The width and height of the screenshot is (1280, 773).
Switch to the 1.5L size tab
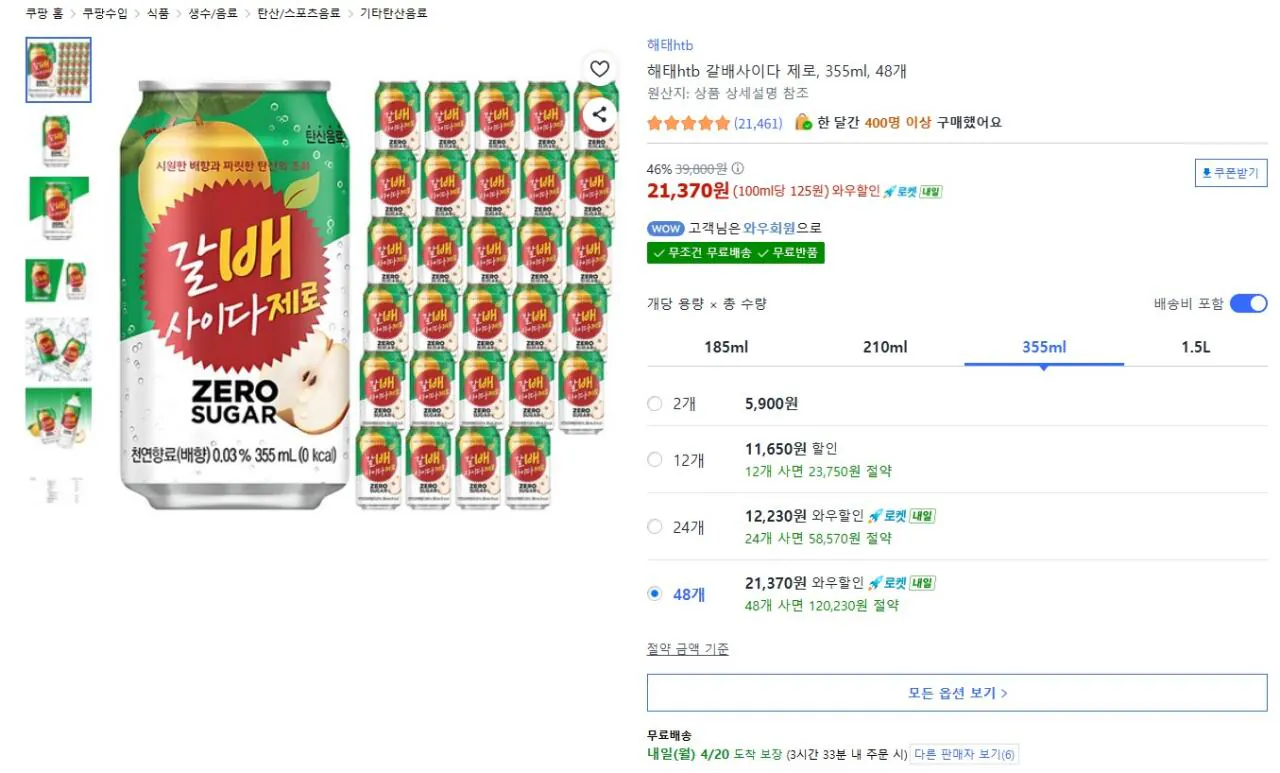click(x=1196, y=347)
